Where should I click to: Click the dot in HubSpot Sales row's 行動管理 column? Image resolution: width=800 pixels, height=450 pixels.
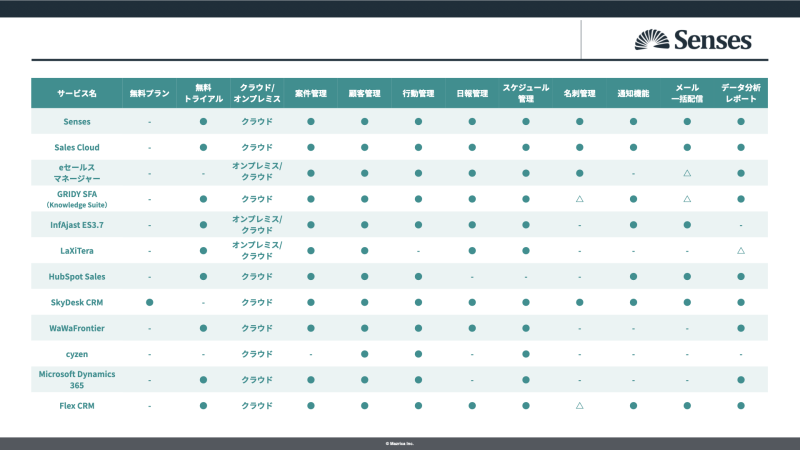(418, 277)
